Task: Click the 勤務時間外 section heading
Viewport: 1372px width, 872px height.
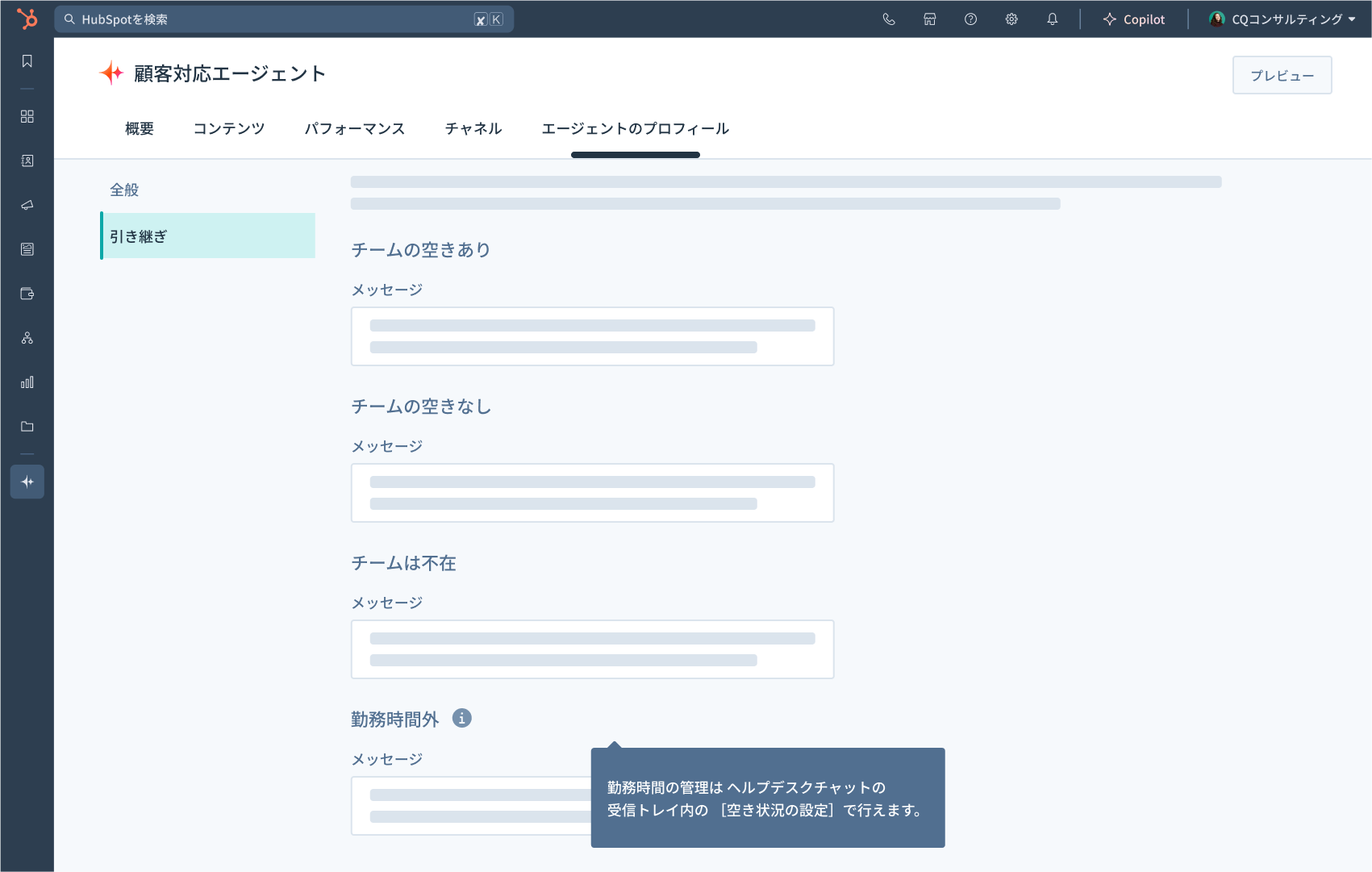Action: (395, 719)
